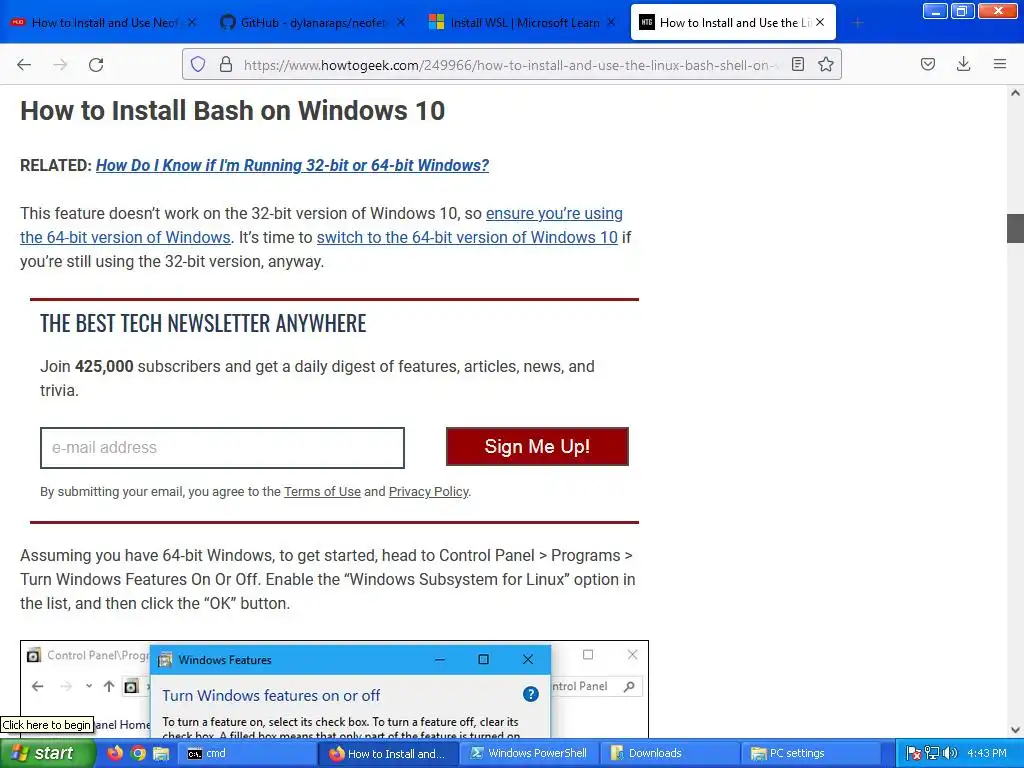Open the tracking protection shield icon
The height and width of the screenshot is (768, 1024).
[198, 64]
